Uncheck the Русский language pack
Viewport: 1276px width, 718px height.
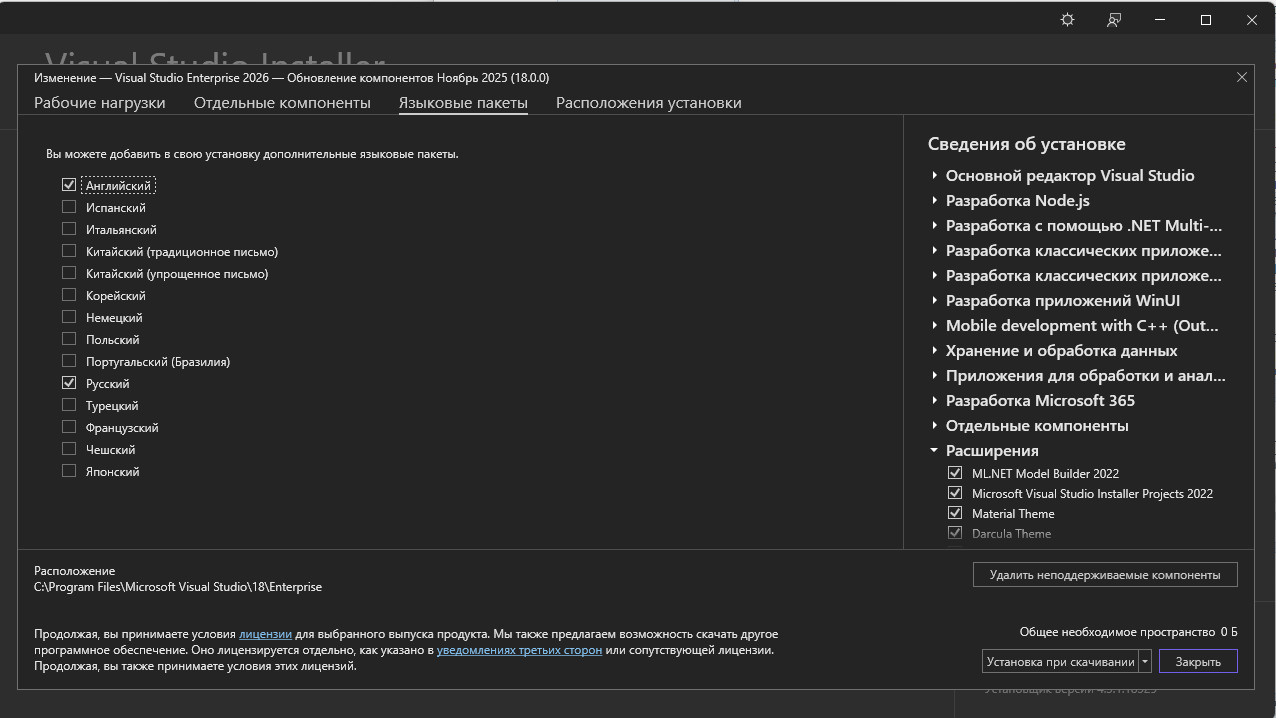69,383
